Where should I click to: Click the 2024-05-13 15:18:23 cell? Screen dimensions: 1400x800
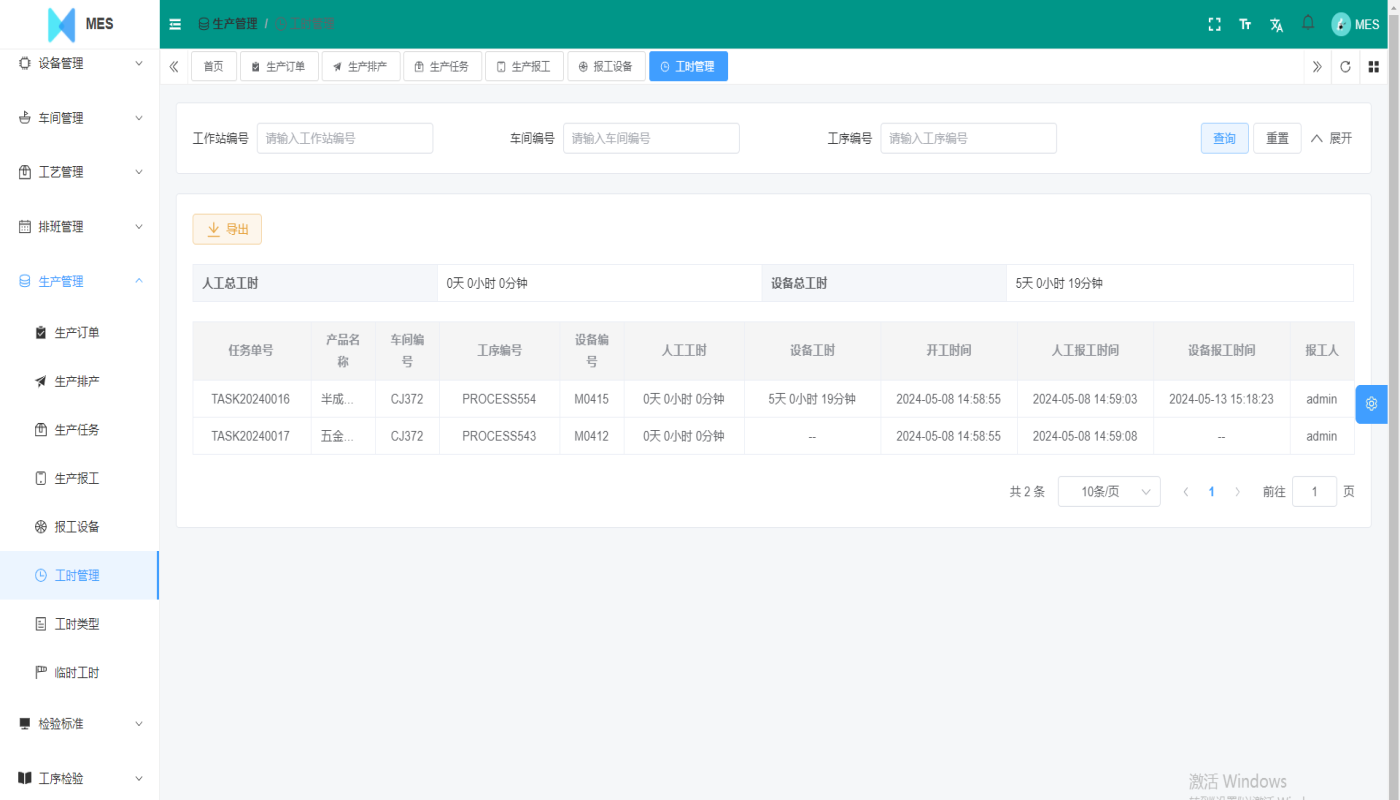click(x=1221, y=399)
